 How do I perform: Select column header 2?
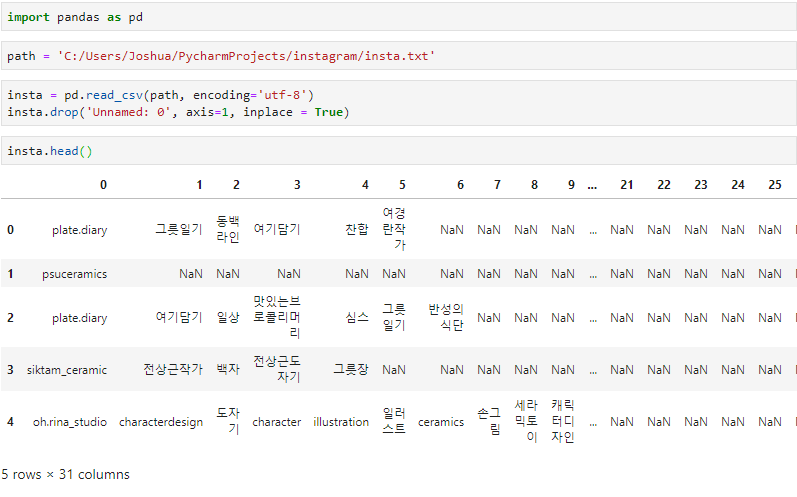[x=236, y=185]
